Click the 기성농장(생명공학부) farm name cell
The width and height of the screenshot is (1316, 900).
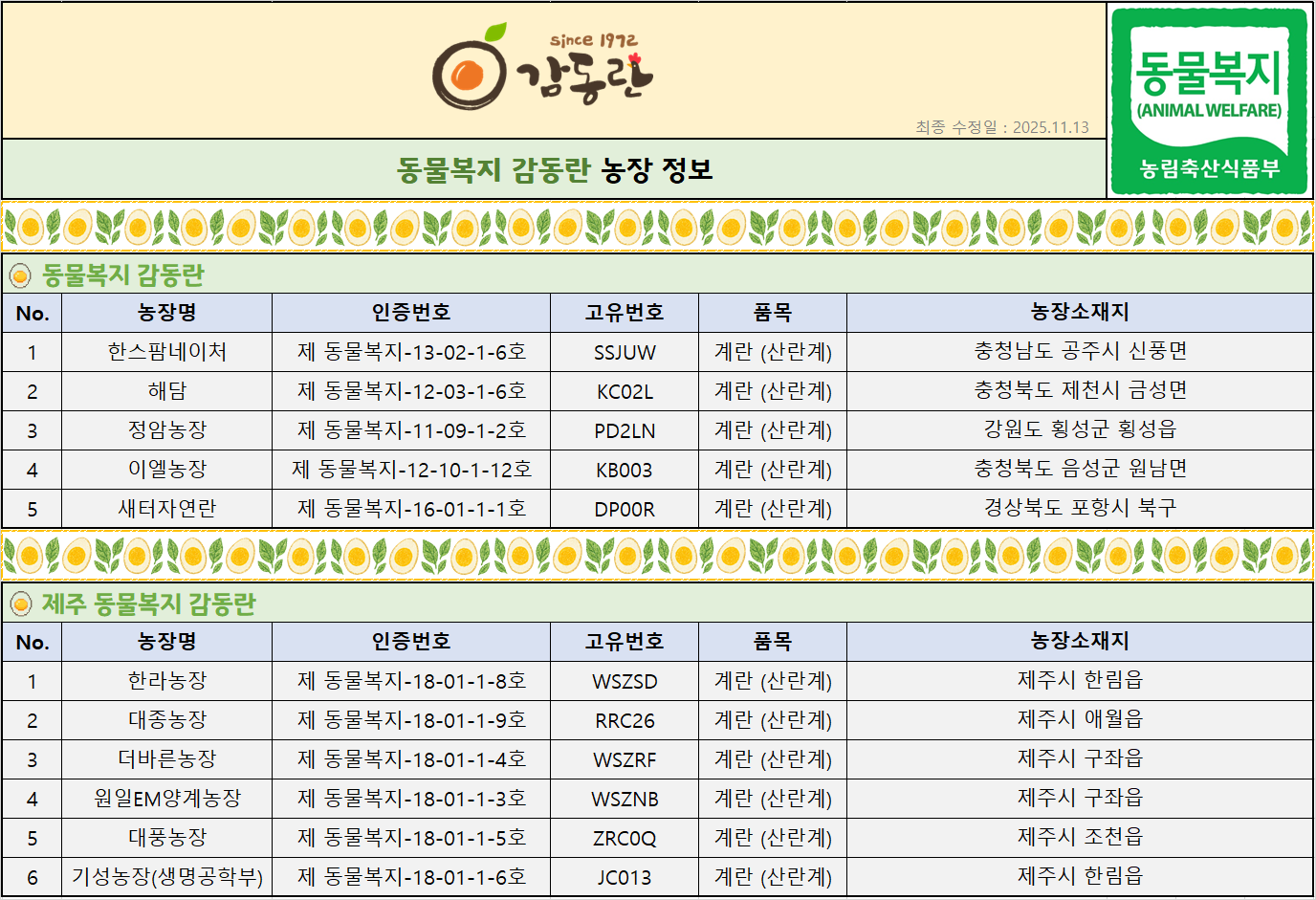166,877
